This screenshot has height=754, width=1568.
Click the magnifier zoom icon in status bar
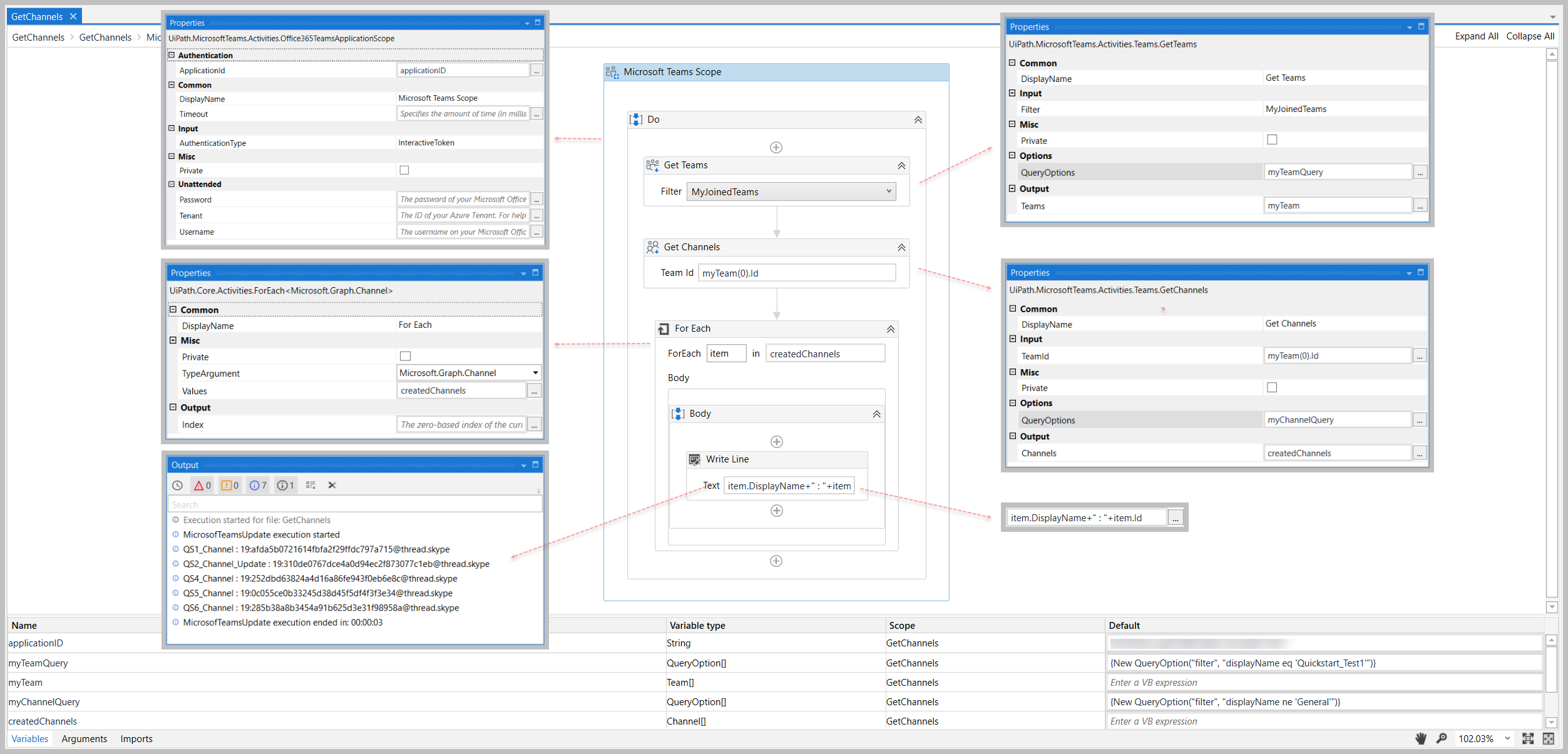point(1442,738)
